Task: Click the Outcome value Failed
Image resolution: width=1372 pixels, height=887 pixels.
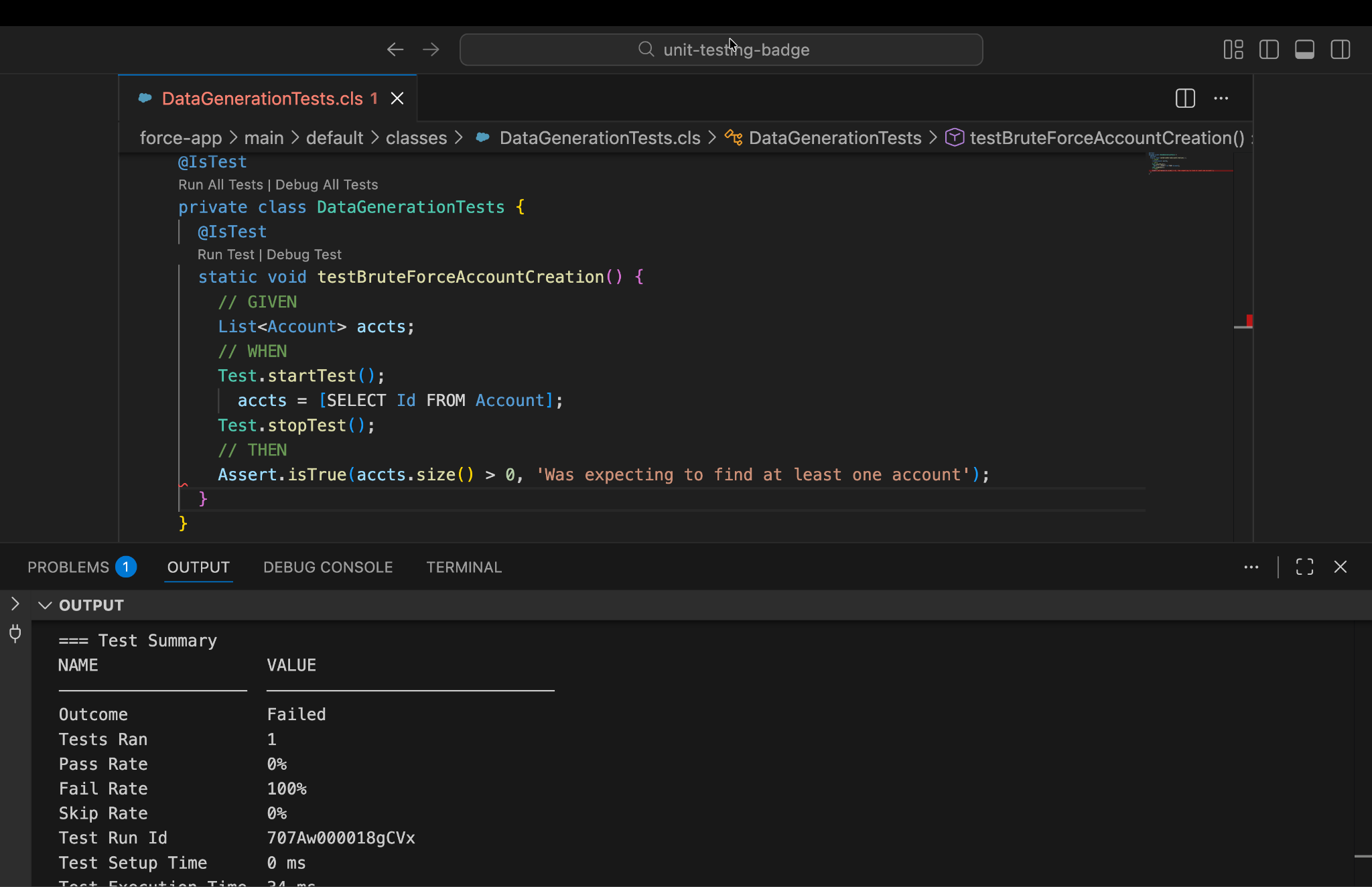Action: click(x=296, y=715)
